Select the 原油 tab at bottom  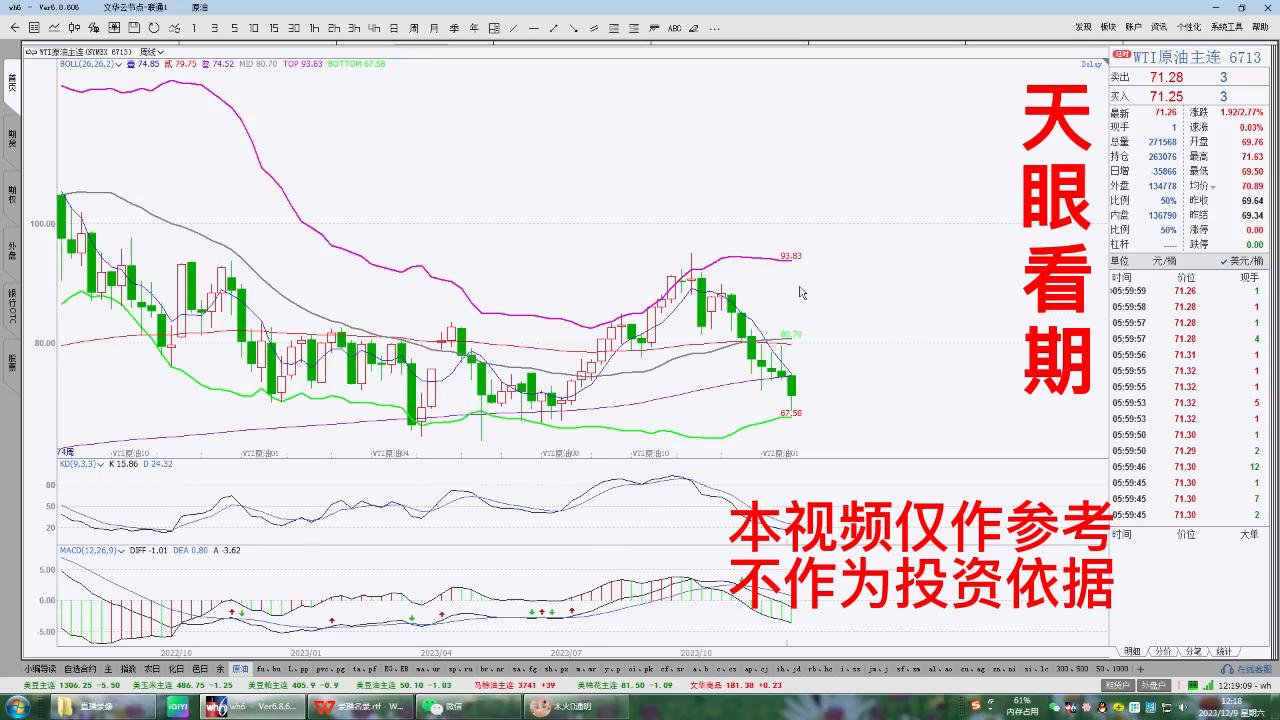[240, 669]
